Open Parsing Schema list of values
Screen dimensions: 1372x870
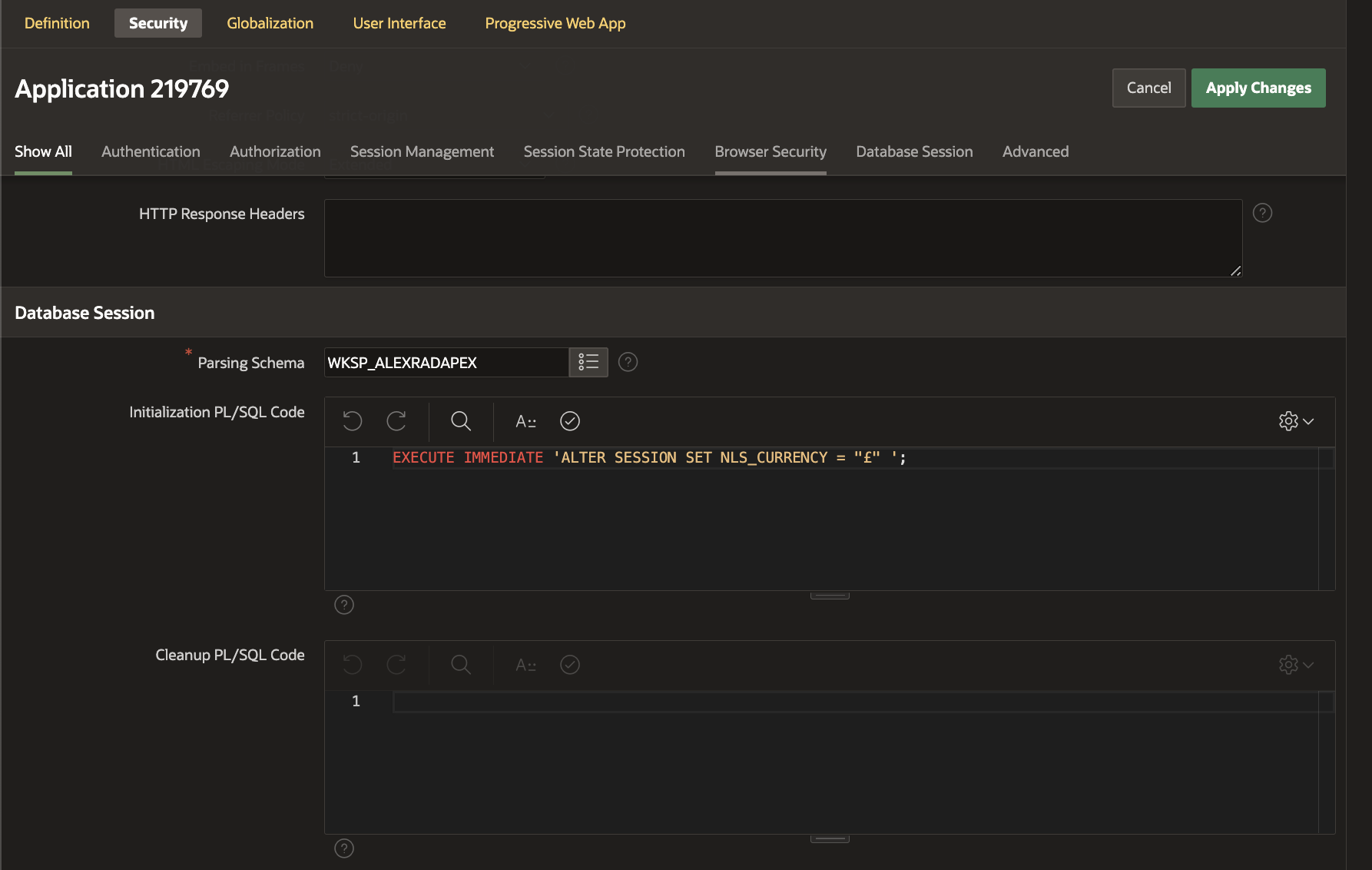click(588, 362)
